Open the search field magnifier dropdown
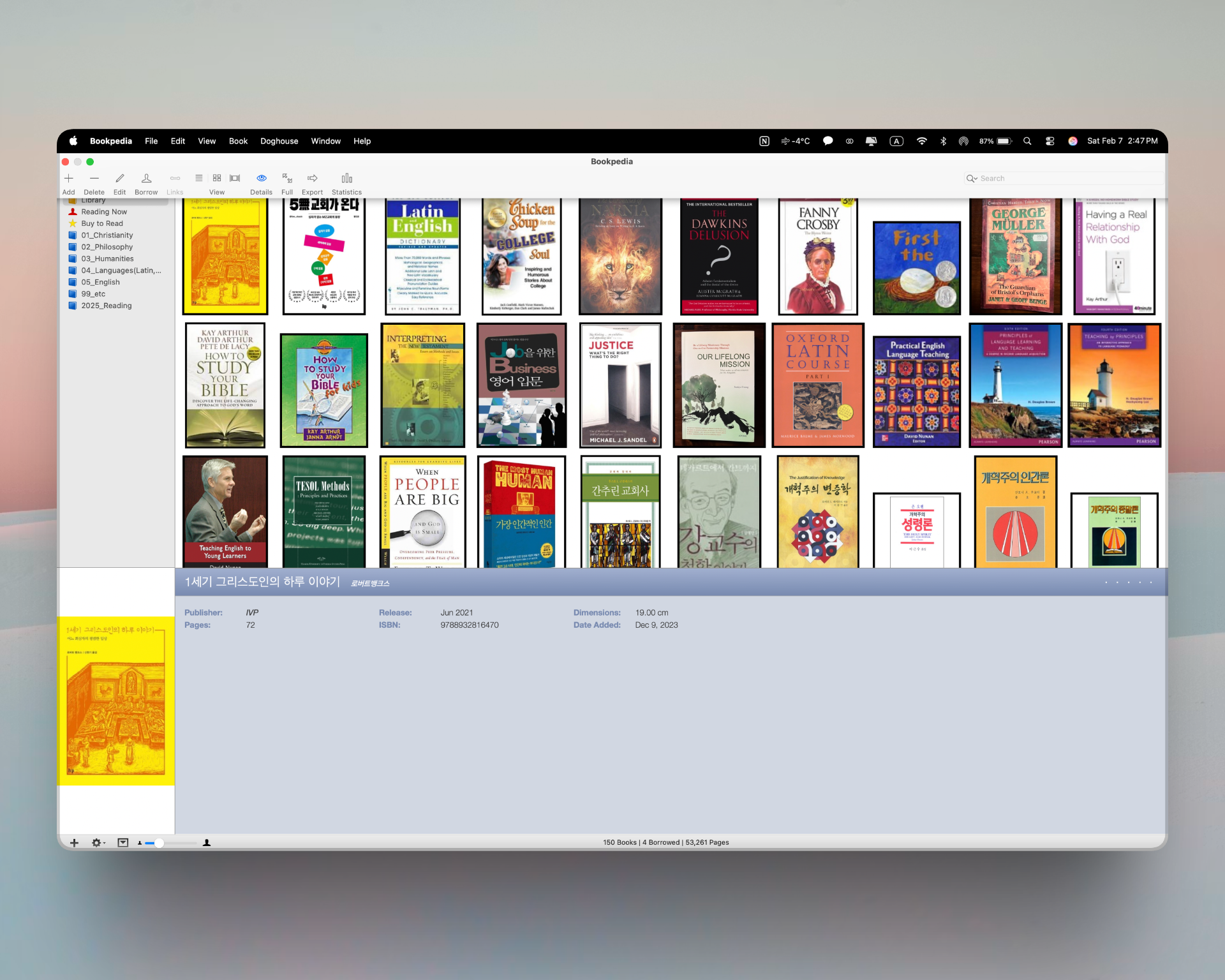This screenshot has height=980, width=1225. [972, 179]
